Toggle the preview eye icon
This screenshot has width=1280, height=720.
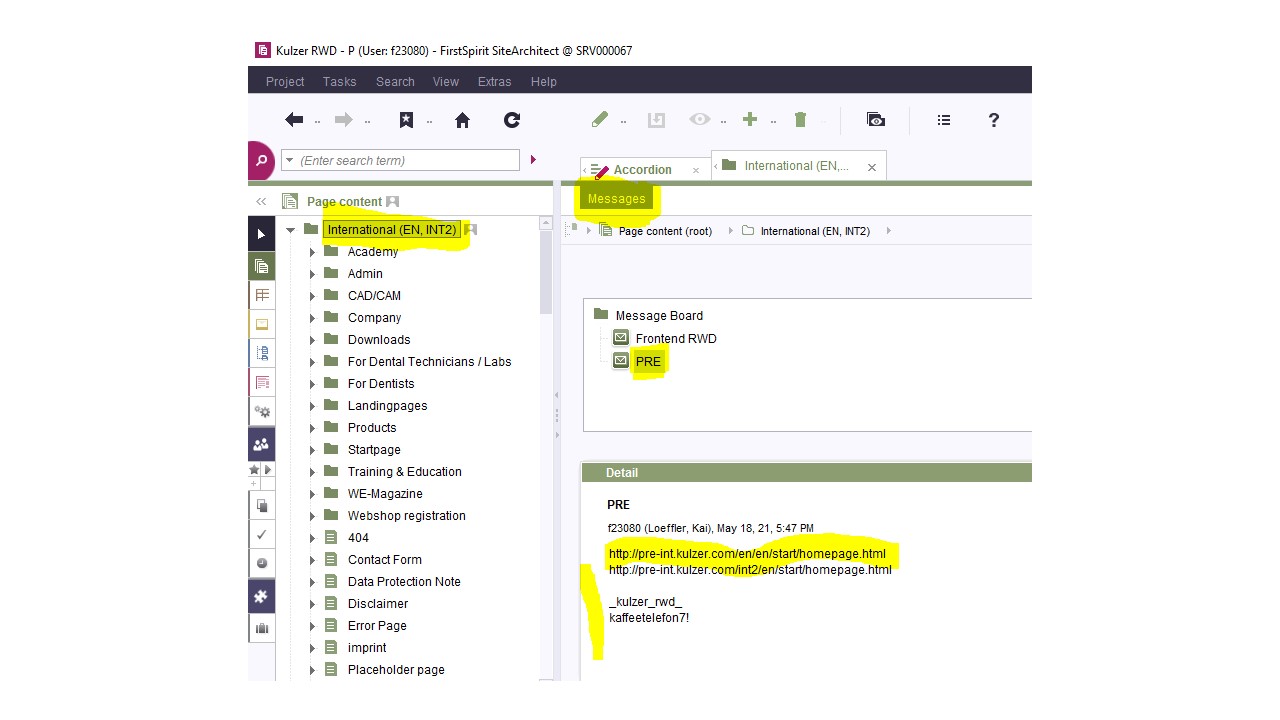pyautogui.click(x=700, y=120)
